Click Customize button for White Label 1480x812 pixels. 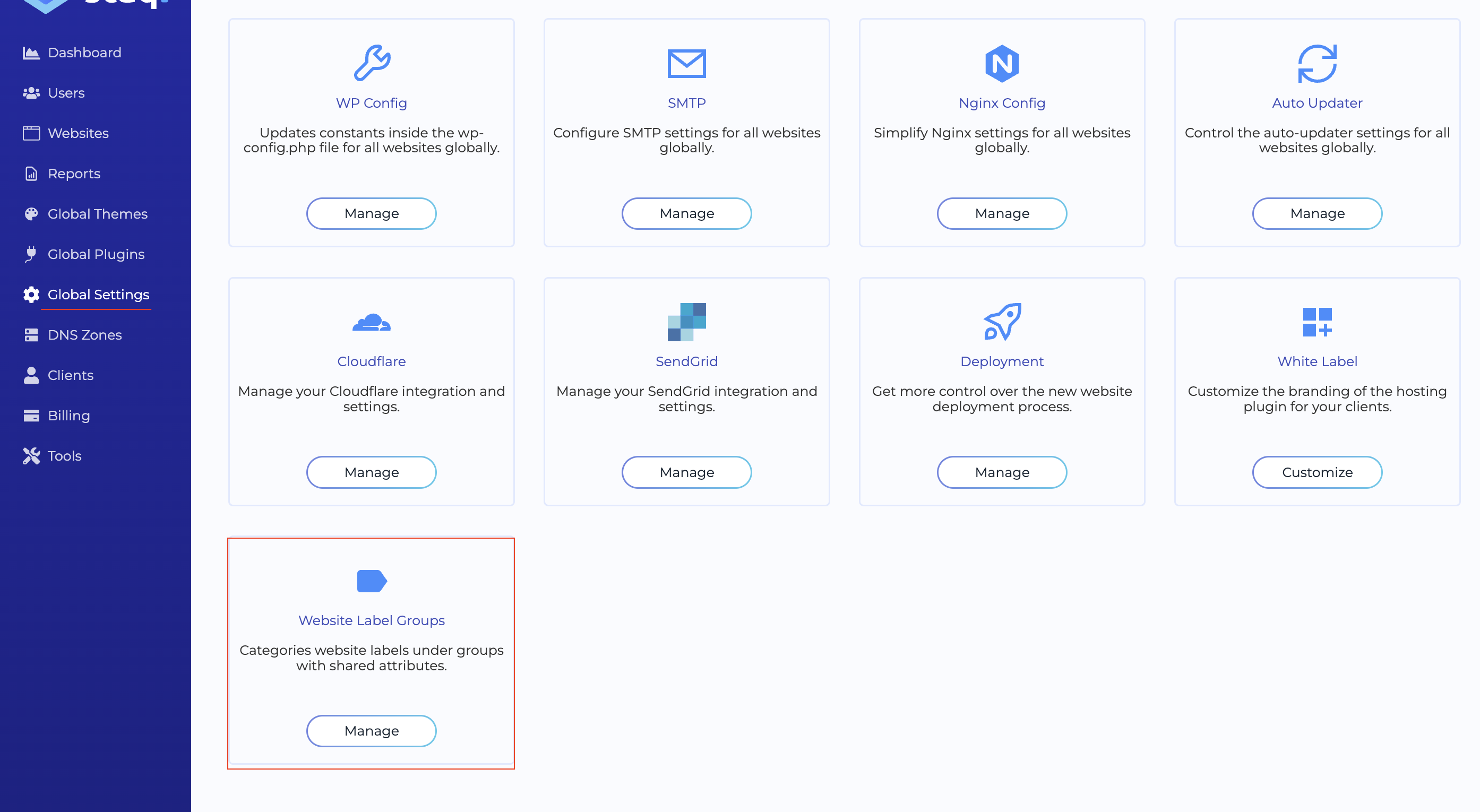[x=1317, y=472]
